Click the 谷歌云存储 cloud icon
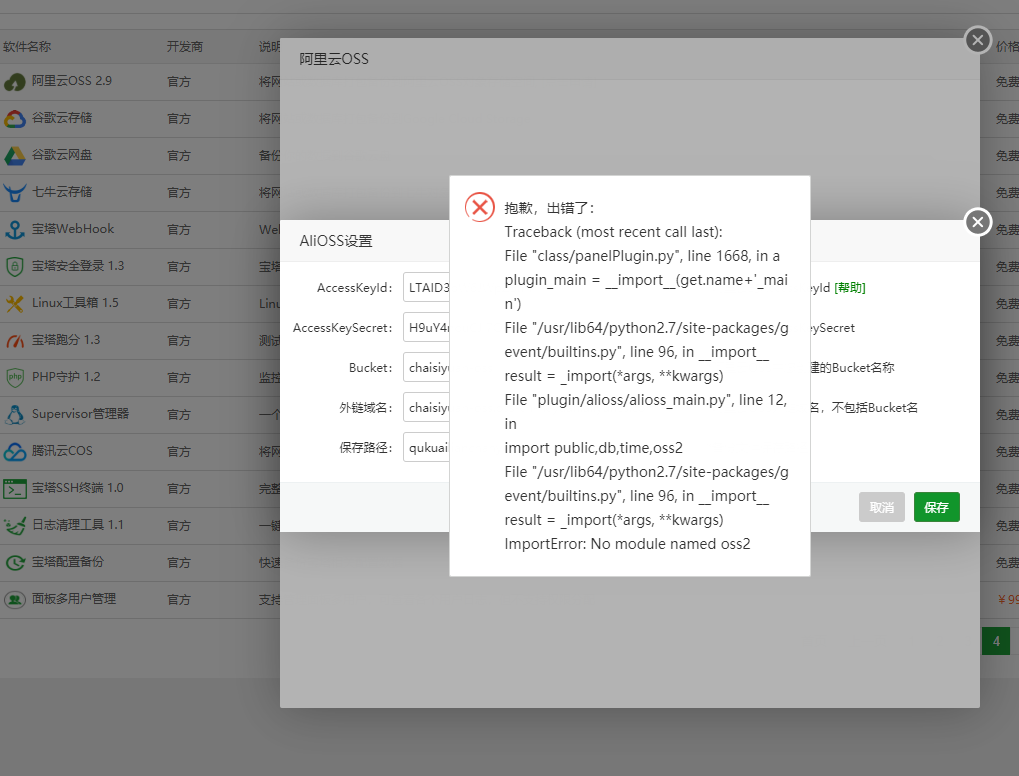The width and height of the screenshot is (1019, 776). (x=14, y=119)
